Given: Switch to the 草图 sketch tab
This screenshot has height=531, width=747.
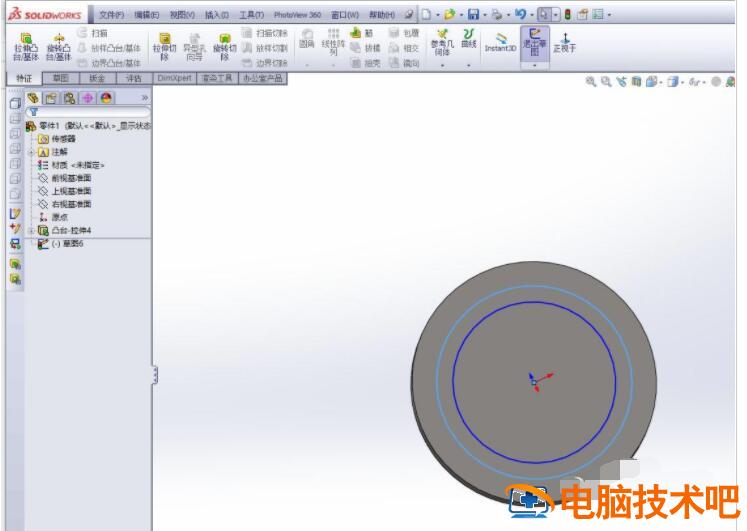Looking at the screenshot, I should pyautogui.click(x=61, y=78).
